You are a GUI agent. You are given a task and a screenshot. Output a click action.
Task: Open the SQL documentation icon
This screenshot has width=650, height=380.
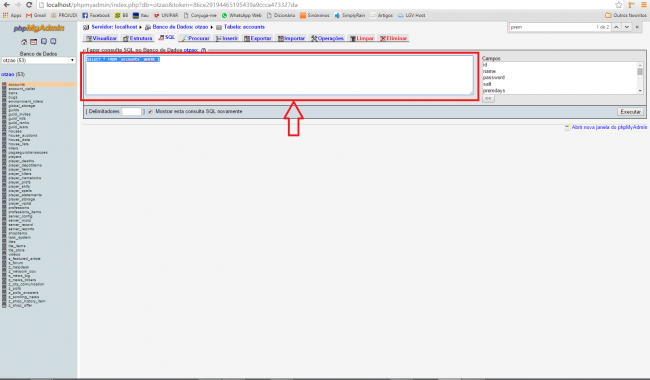pyautogui.click(x=53, y=42)
